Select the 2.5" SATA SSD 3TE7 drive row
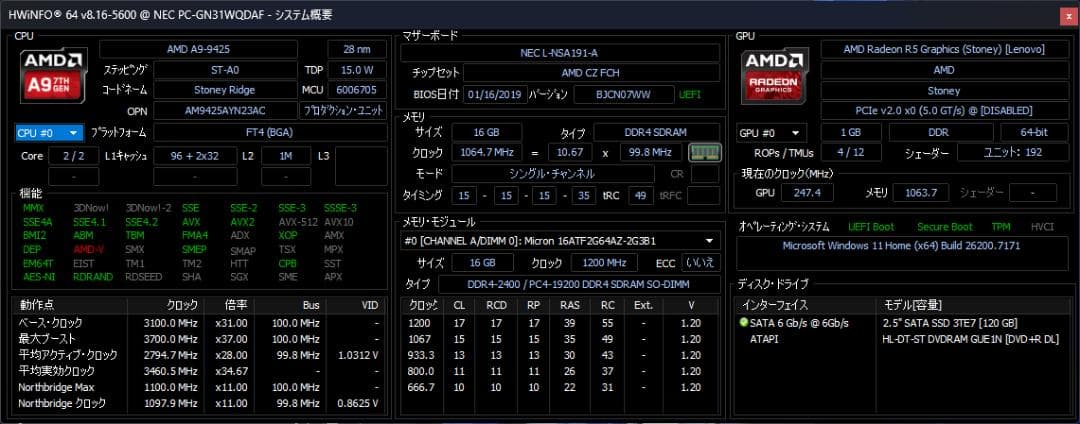This screenshot has width=1080, height=424. (902, 323)
